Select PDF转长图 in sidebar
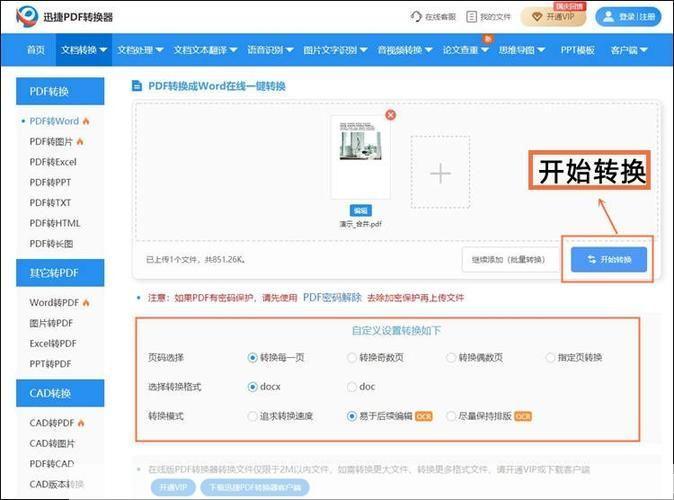Viewport: 674px width, 500px height. coord(51,244)
